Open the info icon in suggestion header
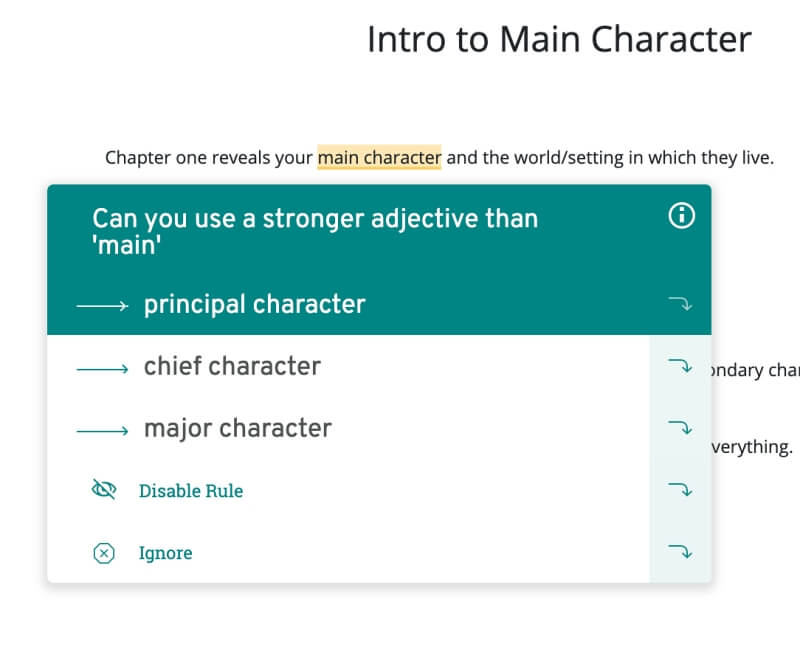 point(681,215)
